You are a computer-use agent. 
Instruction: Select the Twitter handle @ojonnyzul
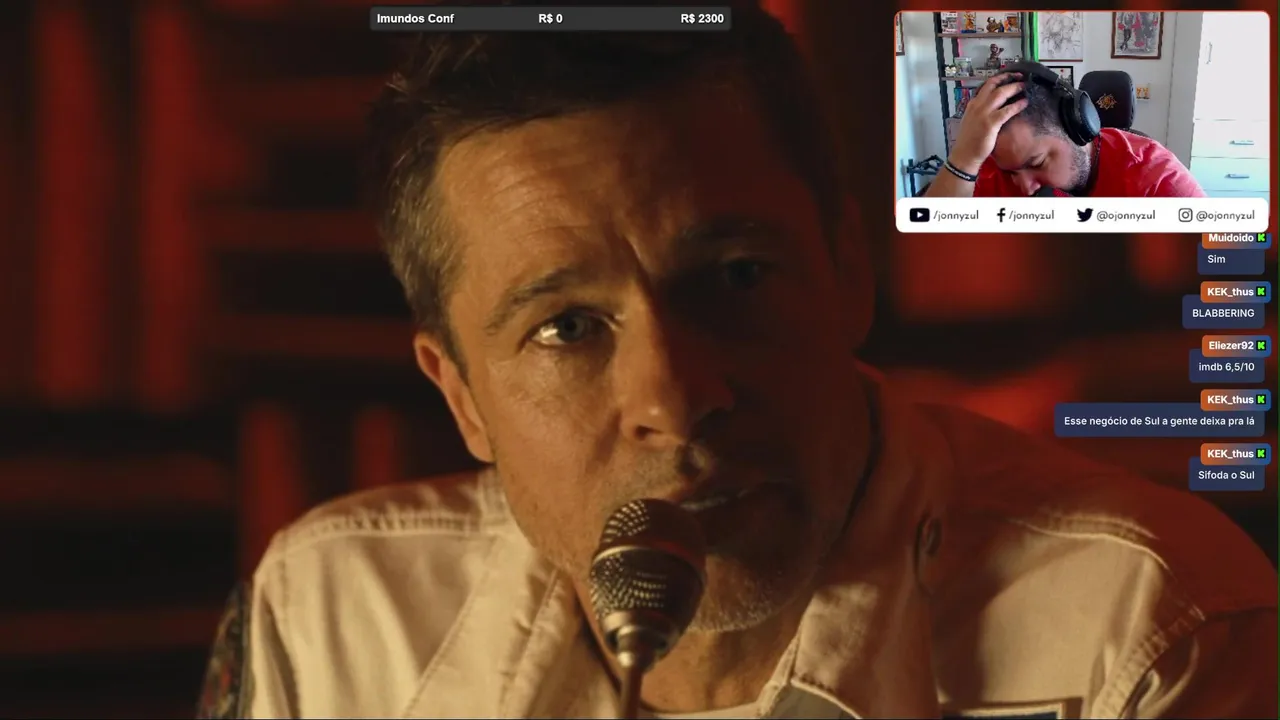click(1126, 215)
